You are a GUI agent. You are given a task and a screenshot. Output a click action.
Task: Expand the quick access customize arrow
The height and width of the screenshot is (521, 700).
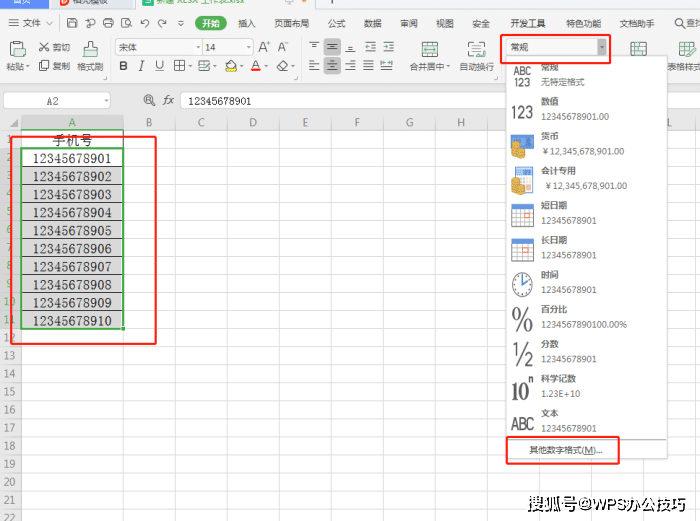coord(181,23)
